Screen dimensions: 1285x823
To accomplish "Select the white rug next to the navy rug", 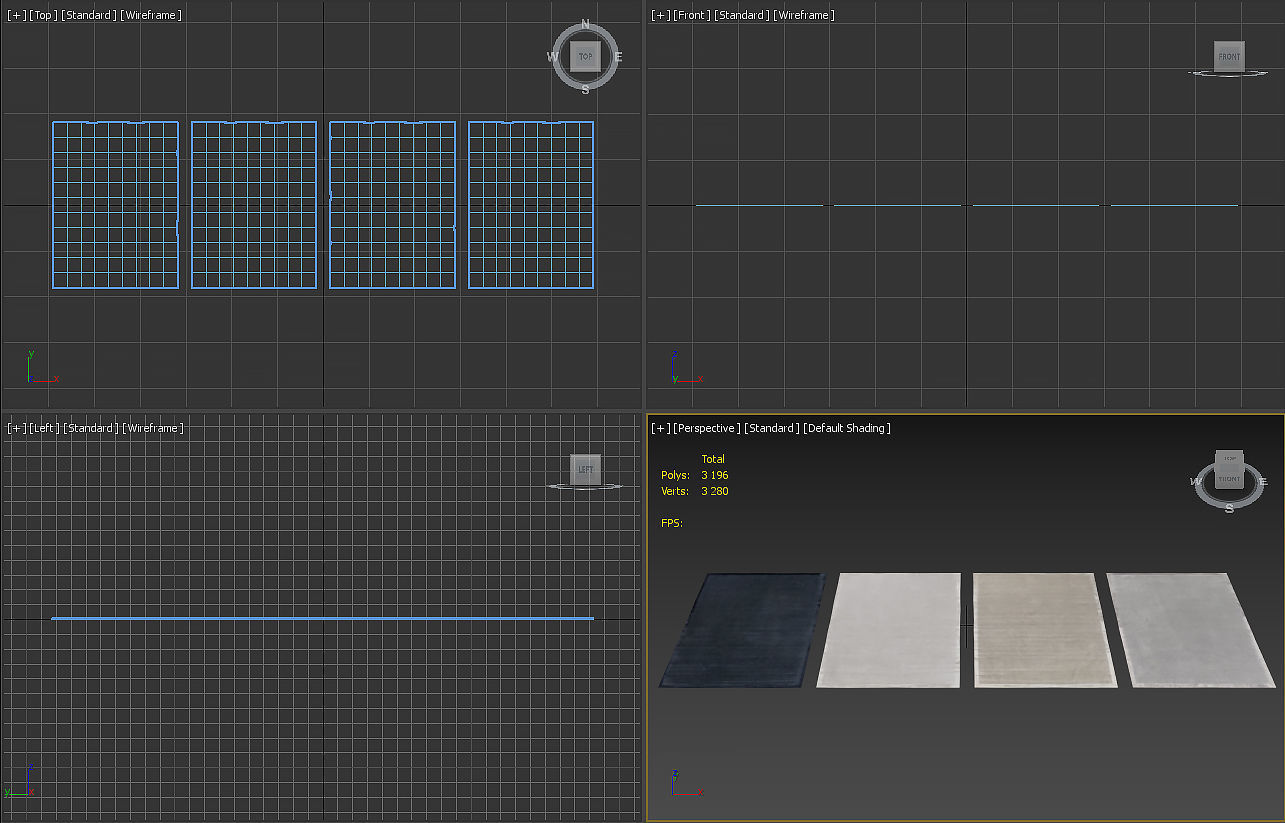I will point(889,630).
